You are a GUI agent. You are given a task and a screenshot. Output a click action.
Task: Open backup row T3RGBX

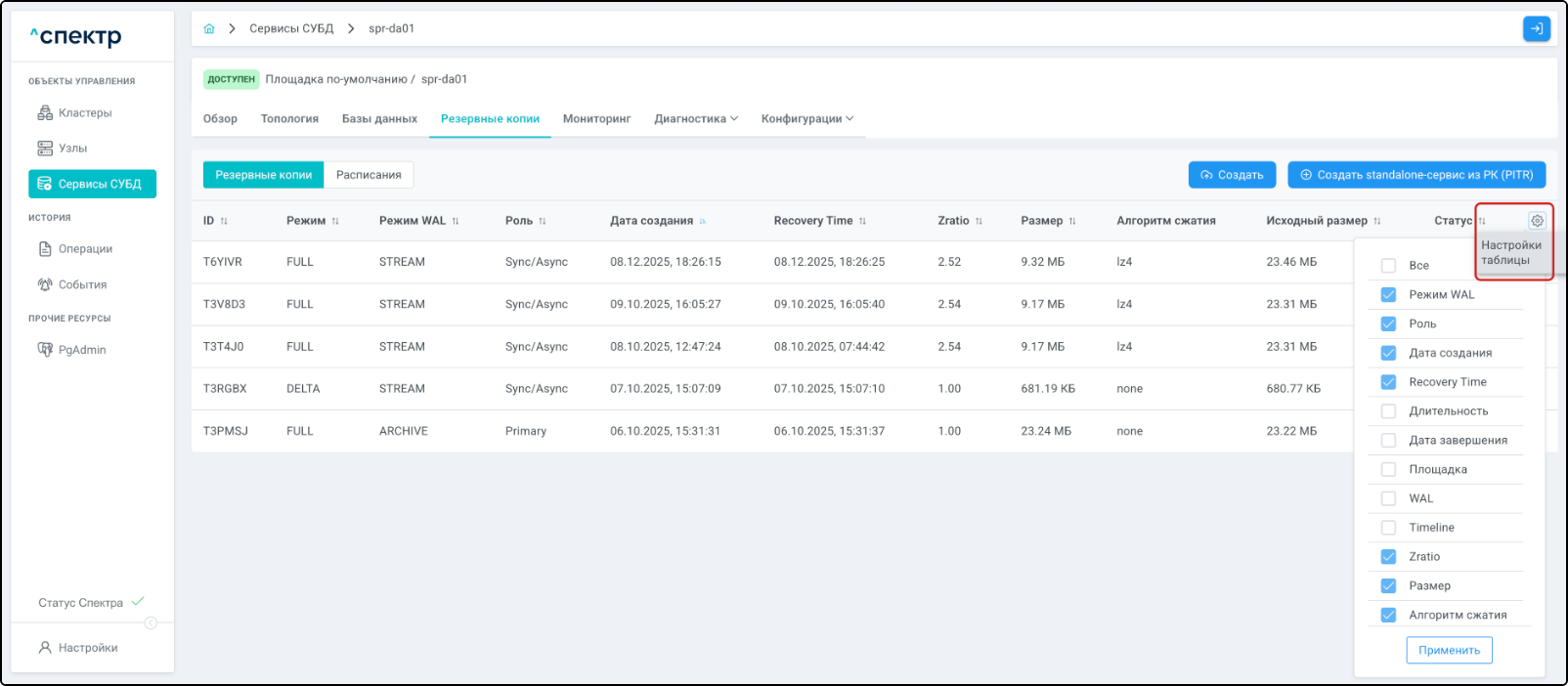(225, 389)
